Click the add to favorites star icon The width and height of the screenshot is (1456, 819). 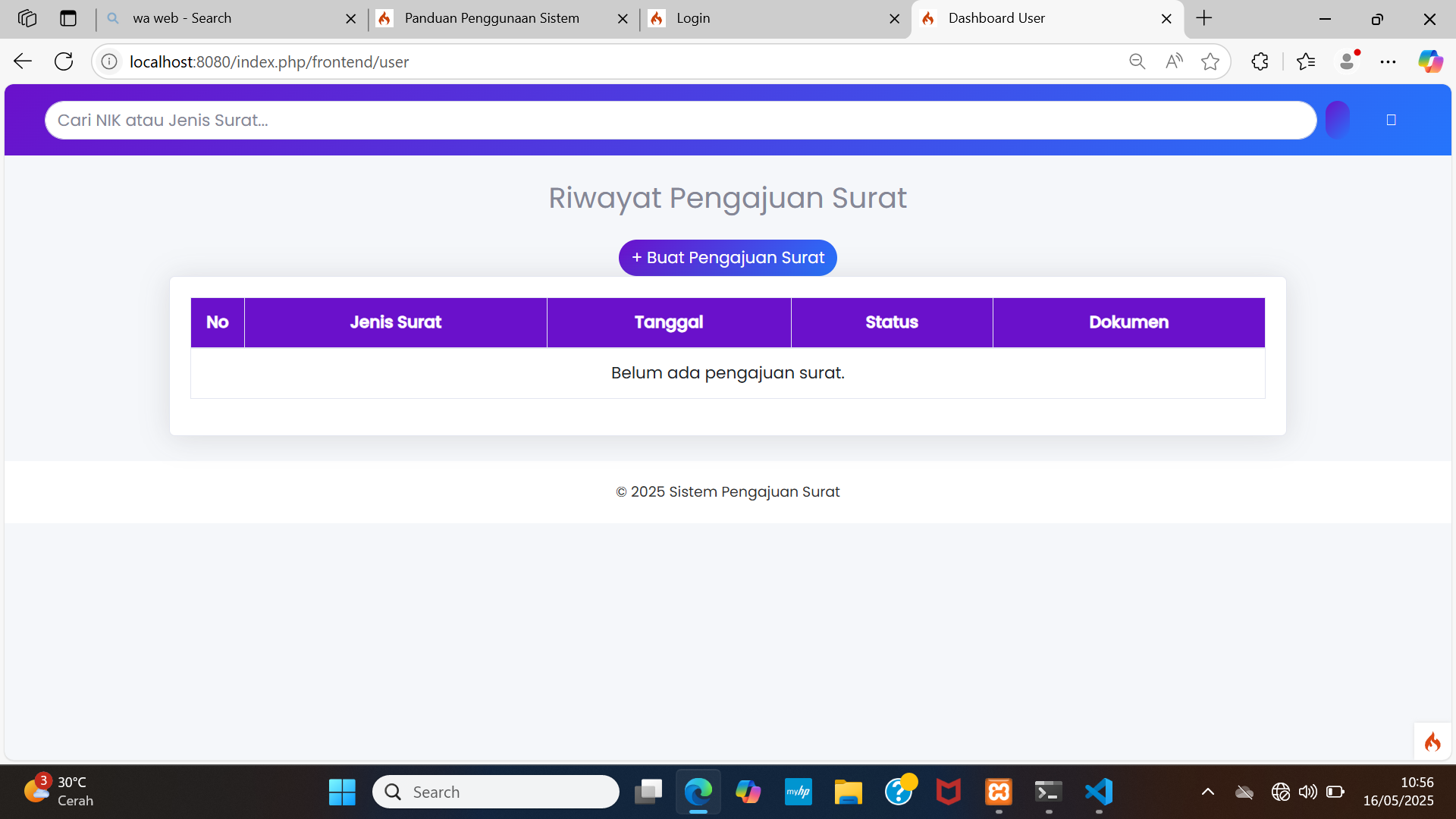click(x=1210, y=61)
